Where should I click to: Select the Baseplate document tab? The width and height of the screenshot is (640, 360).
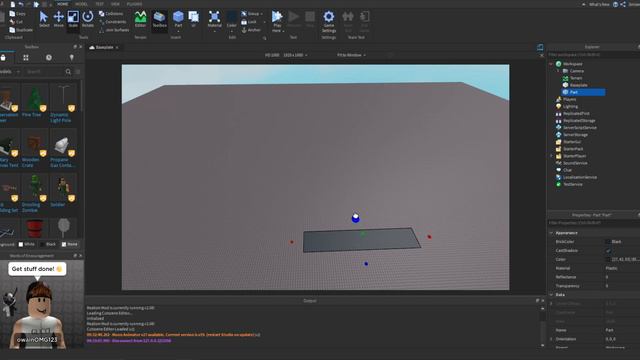pyautogui.click(x=104, y=47)
